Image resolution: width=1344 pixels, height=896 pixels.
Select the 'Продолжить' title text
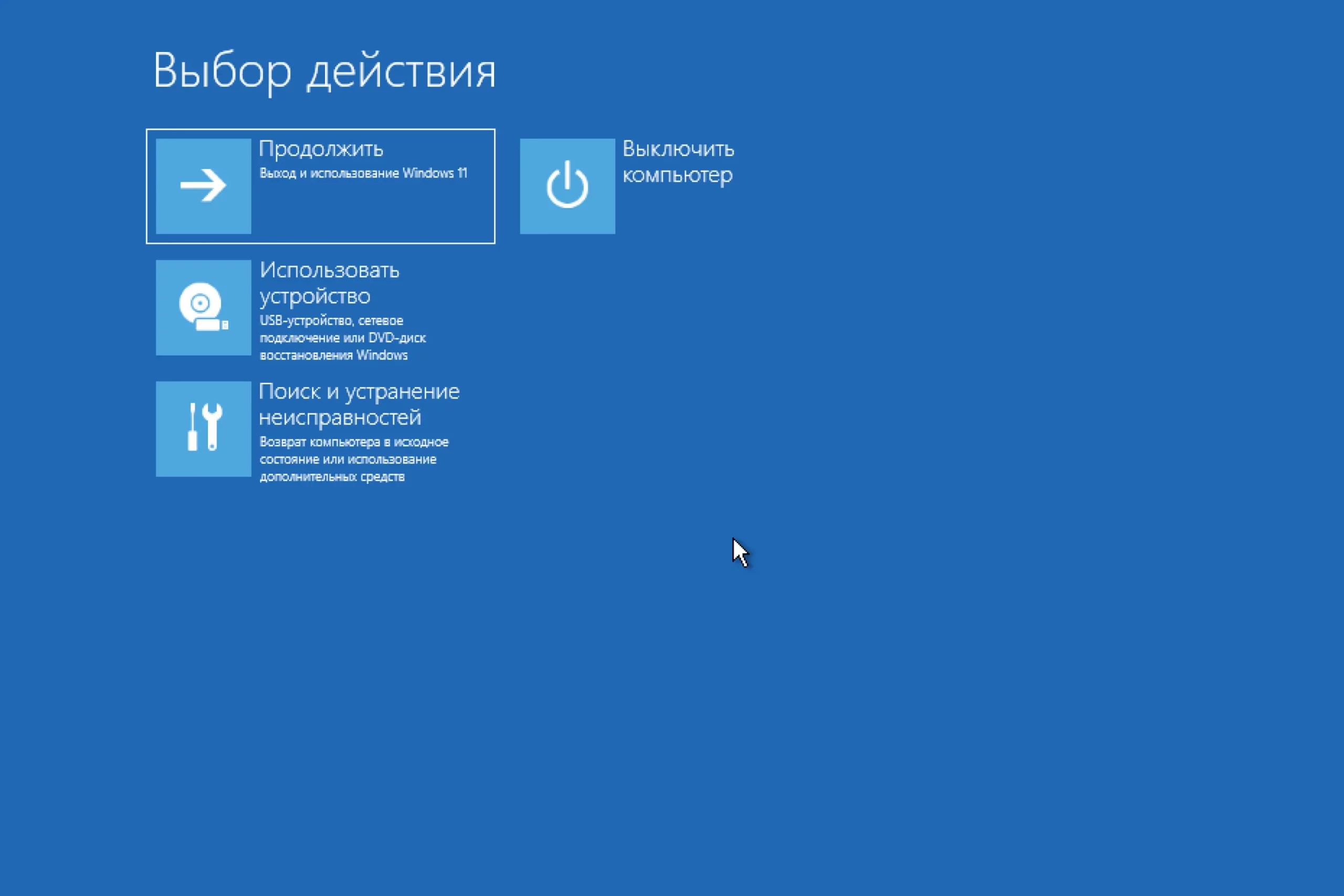pyautogui.click(x=321, y=149)
